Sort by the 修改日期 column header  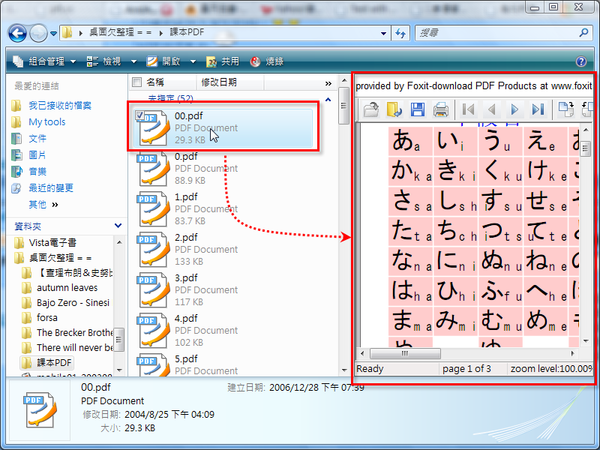tap(219, 82)
